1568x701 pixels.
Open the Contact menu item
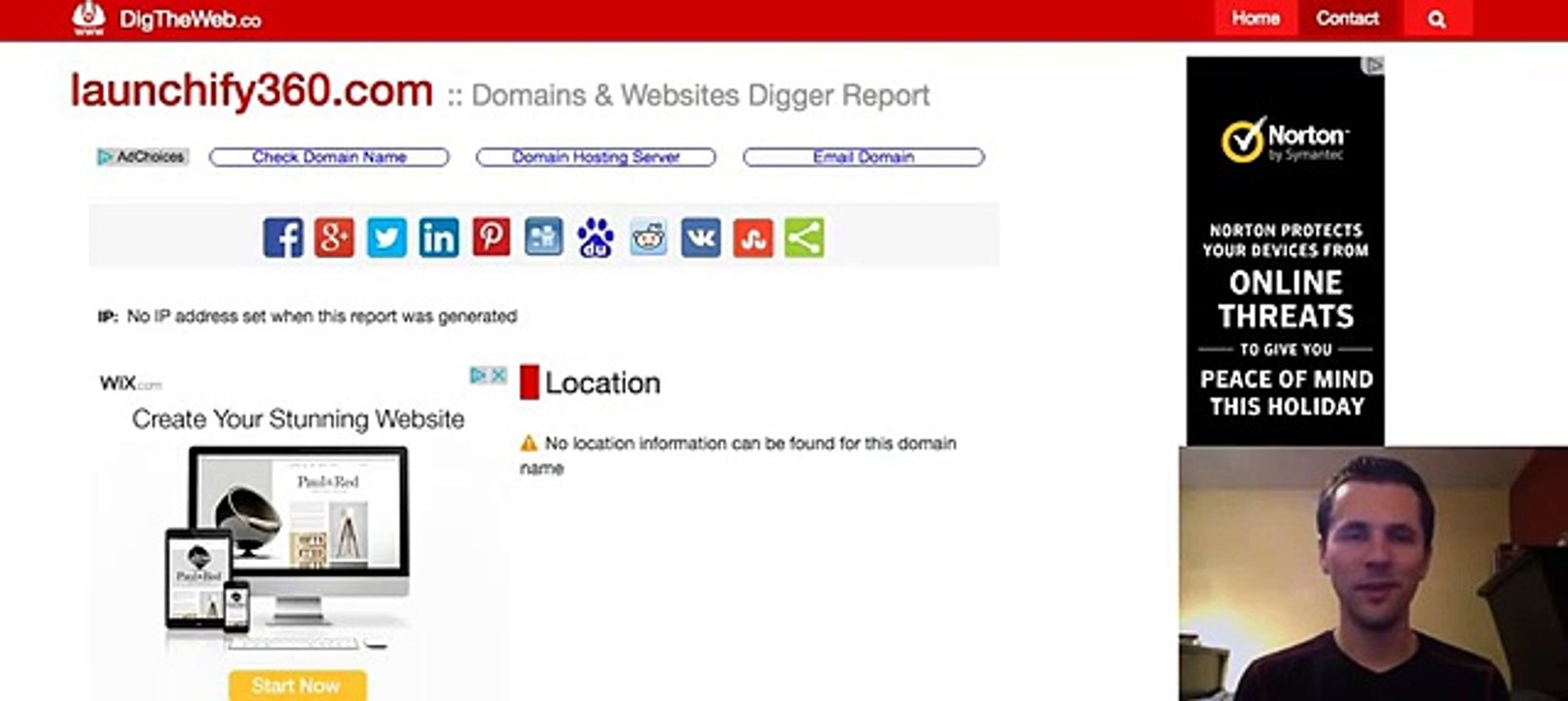pos(1347,18)
